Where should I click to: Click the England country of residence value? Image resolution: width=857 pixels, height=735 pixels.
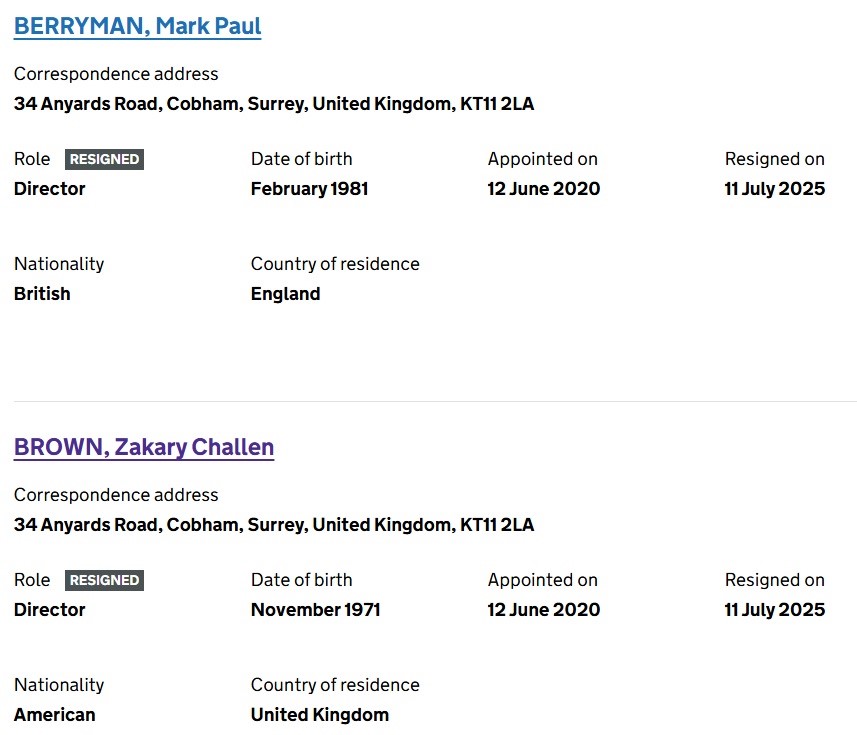pos(285,294)
